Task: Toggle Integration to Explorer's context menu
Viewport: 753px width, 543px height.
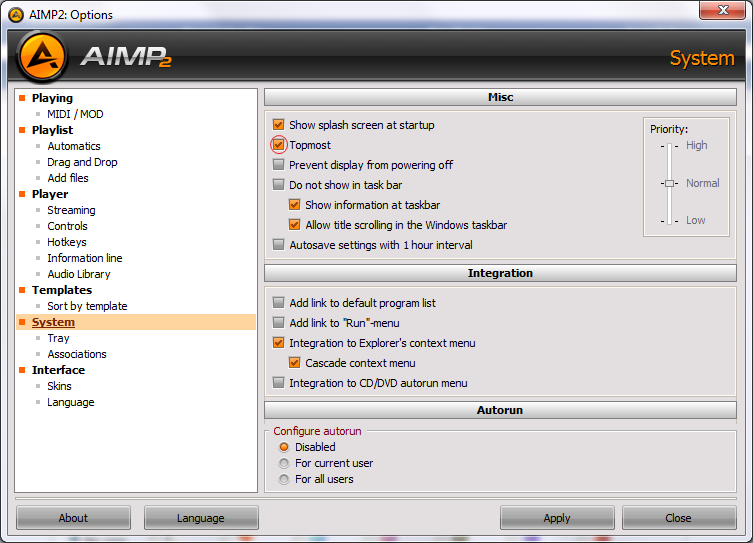Action: click(x=279, y=342)
